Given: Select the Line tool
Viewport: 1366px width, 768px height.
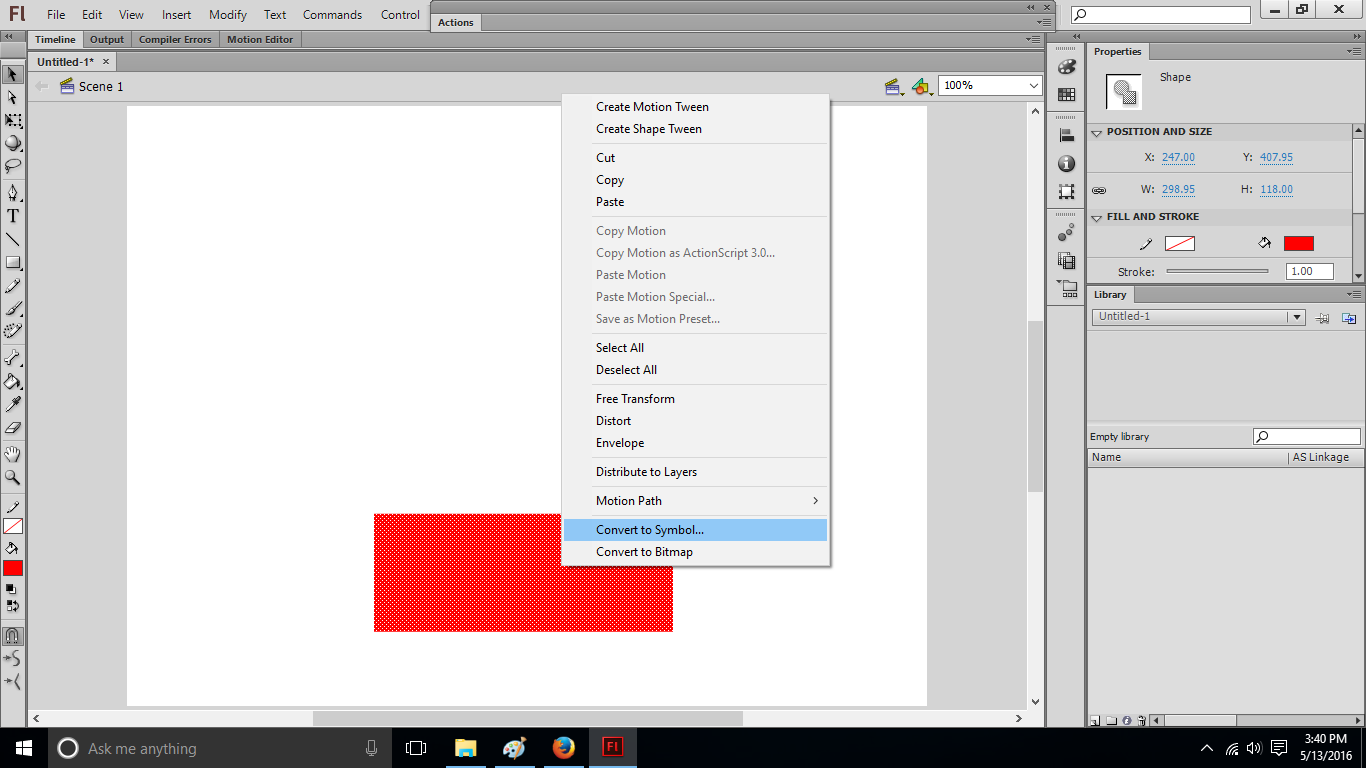Looking at the screenshot, I should pyautogui.click(x=13, y=240).
